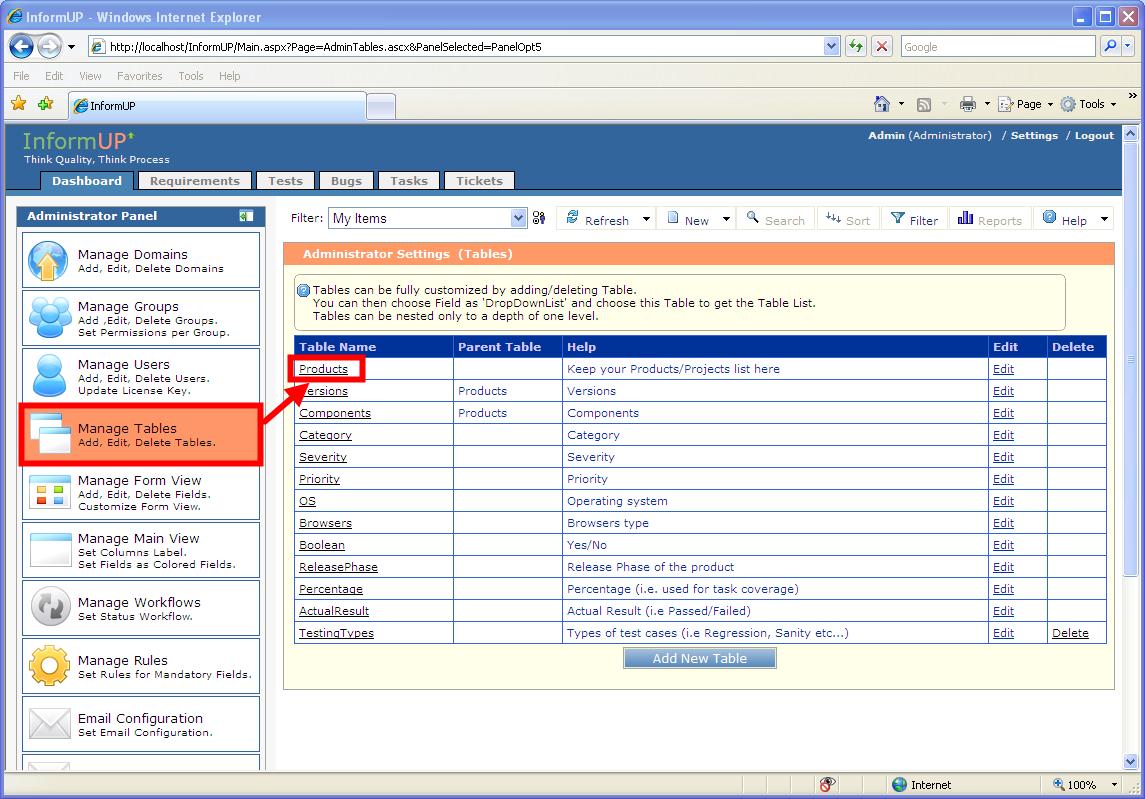The width and height of the screenshot is (1145, 799).
Task: Click the browser Refresh page icon
Action: click(x=855, y=47)
